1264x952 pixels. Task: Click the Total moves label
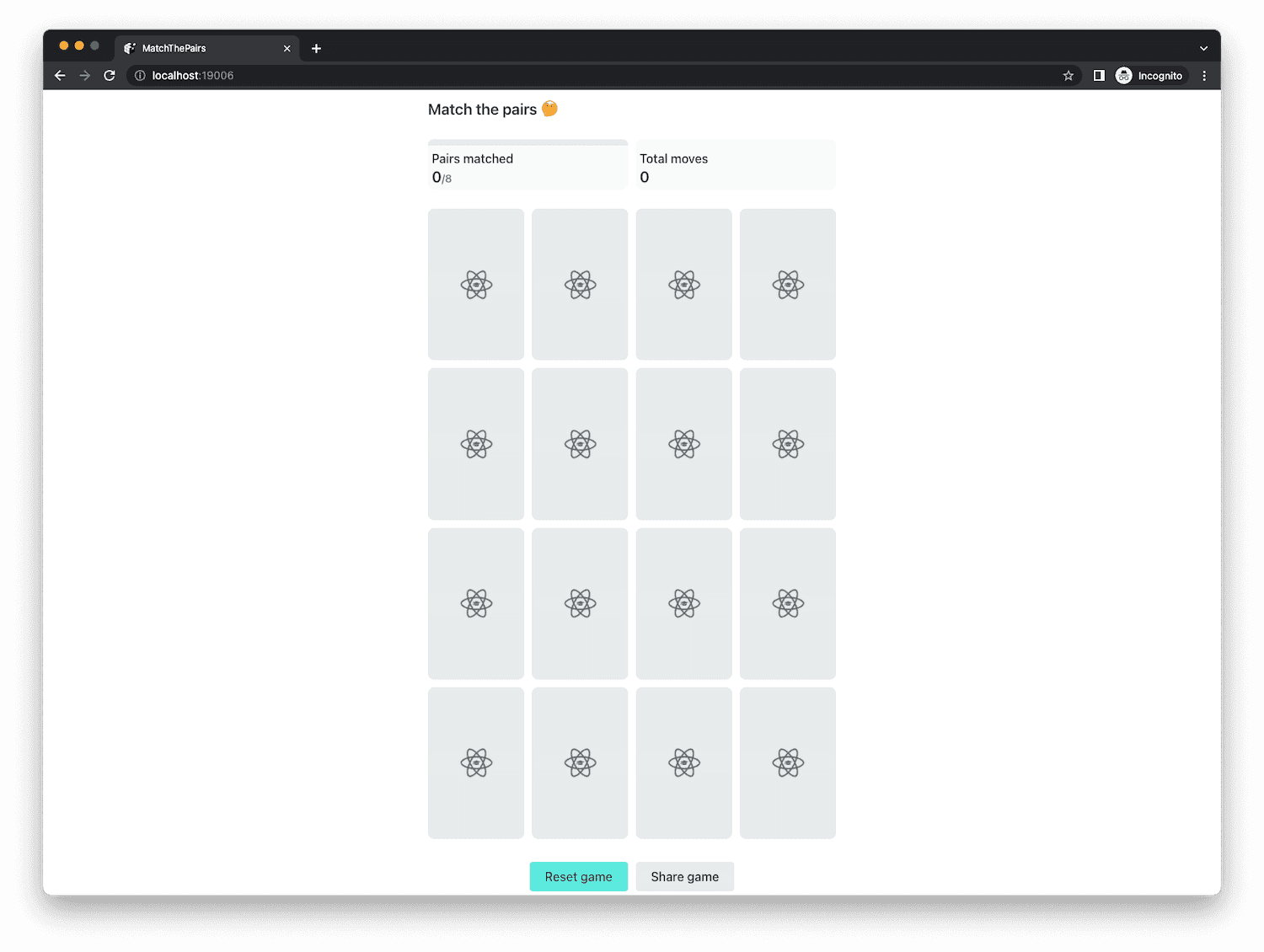pyautogui.click(x=674, y=158)
